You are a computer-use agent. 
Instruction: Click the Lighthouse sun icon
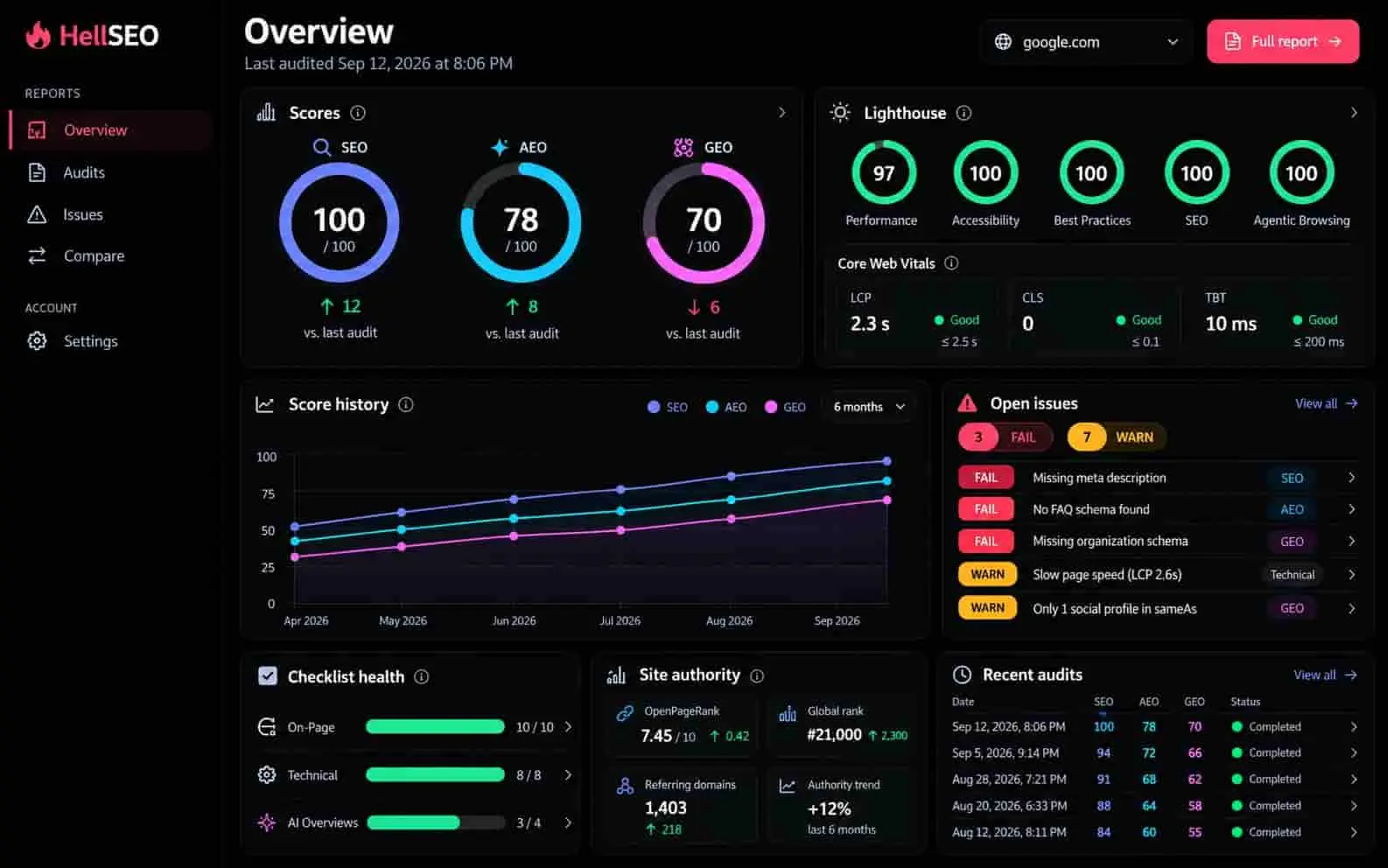pos(840,112)
